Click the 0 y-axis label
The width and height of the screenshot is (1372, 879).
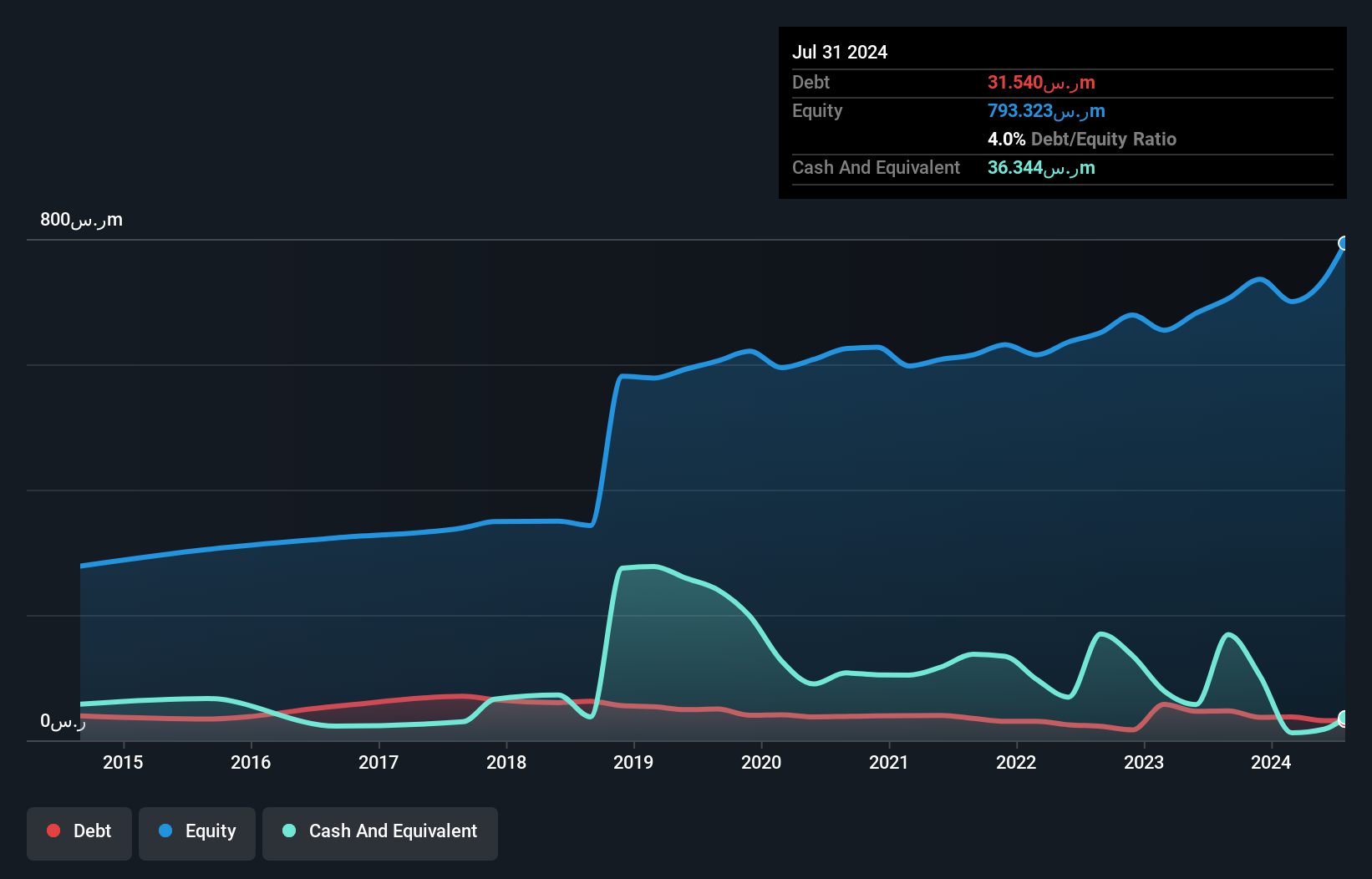point(63,721)
